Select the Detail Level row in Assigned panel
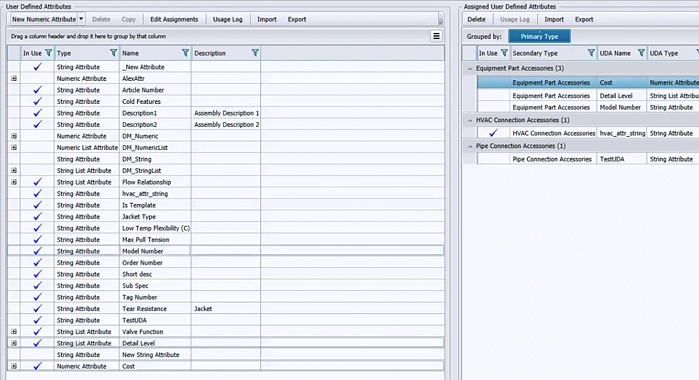 (x=588, y=95)
